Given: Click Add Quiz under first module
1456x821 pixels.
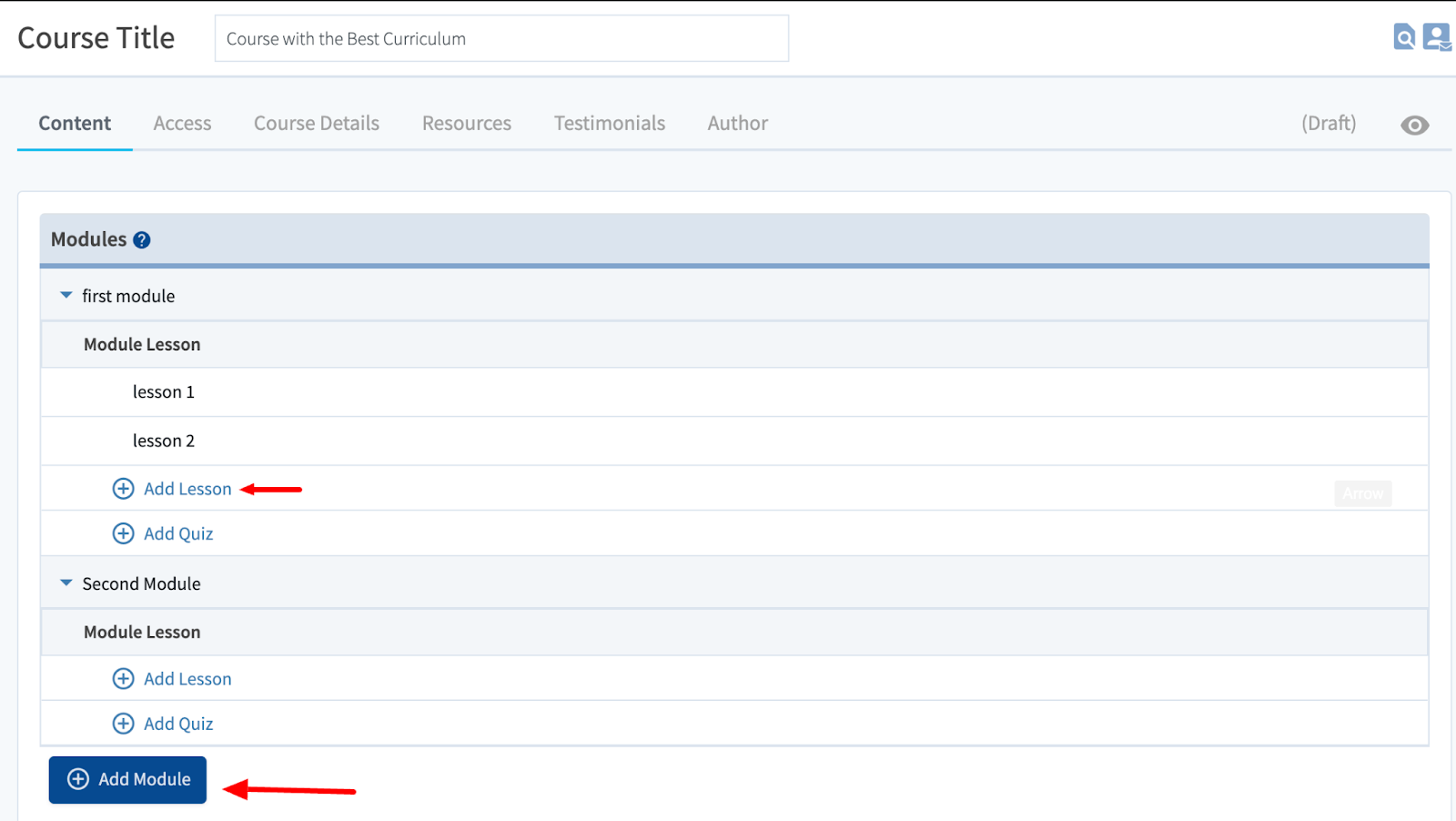Looking at the screenshot, I should 163,533.
